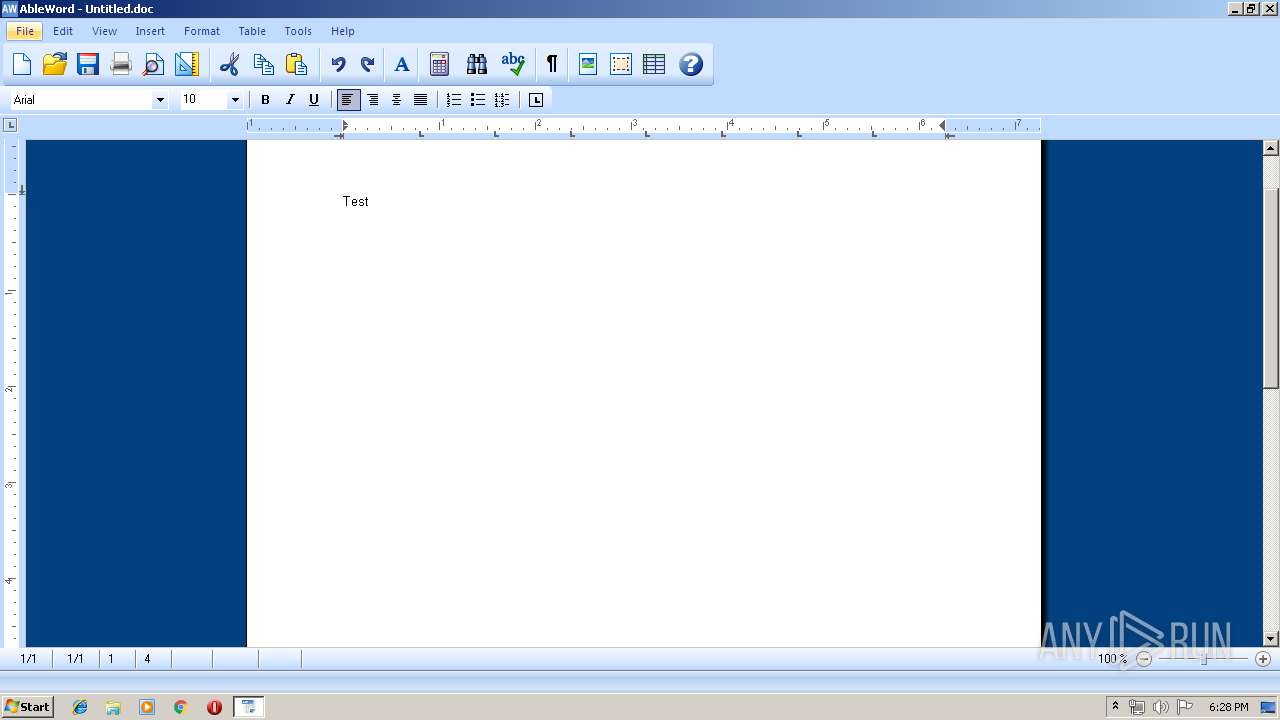
Task: Click the scrollbar up arrow
Action: (x=1271, y=148)
